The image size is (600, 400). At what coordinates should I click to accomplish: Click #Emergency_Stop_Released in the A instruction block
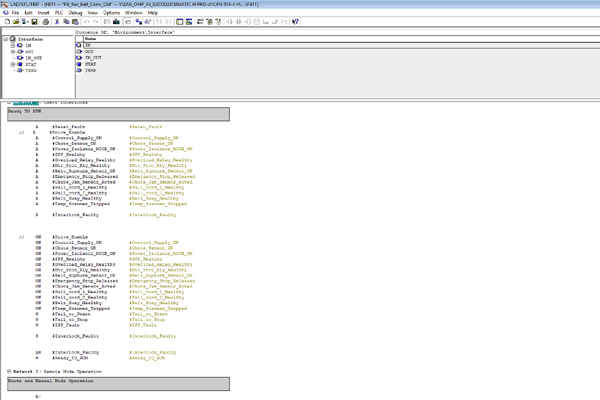(85, 176)
